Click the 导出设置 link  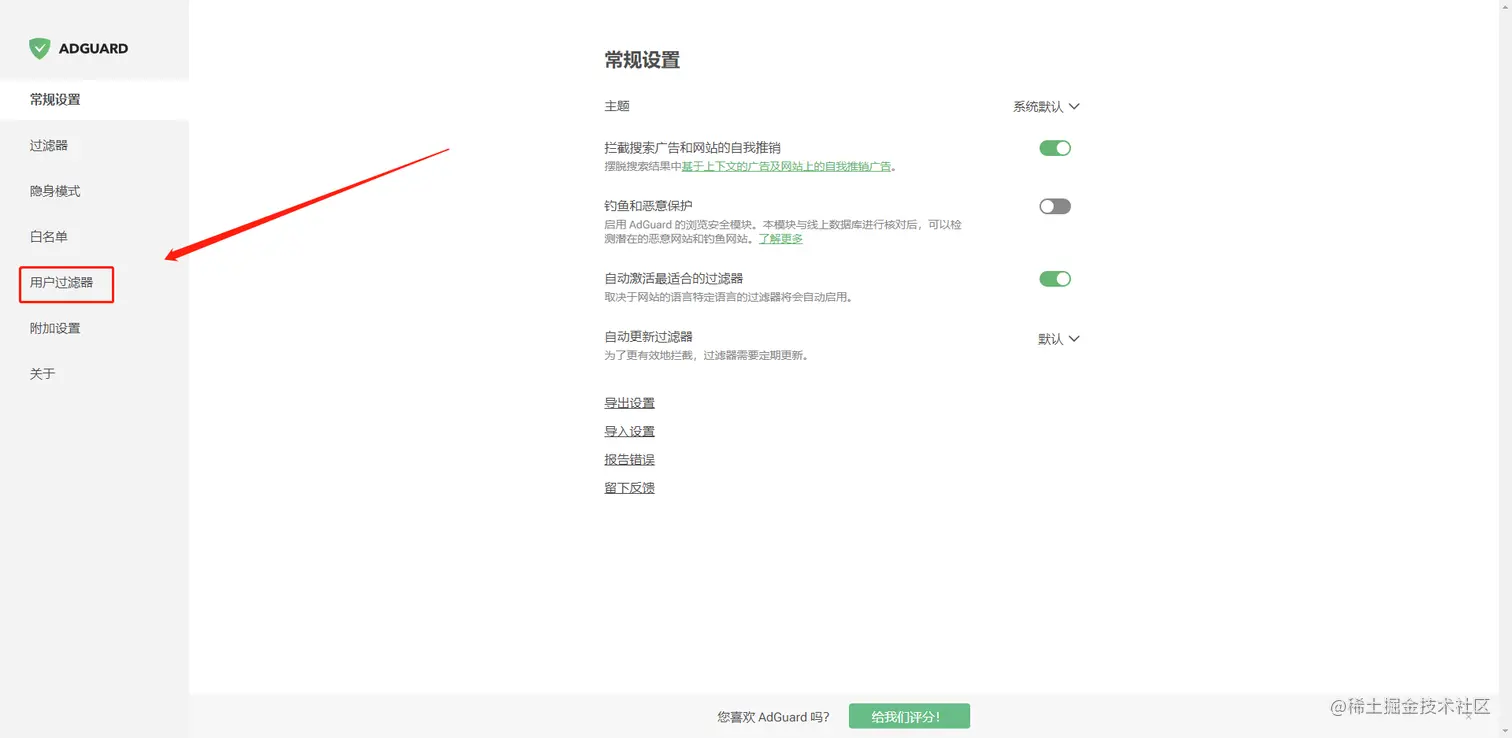coord(629,403)
